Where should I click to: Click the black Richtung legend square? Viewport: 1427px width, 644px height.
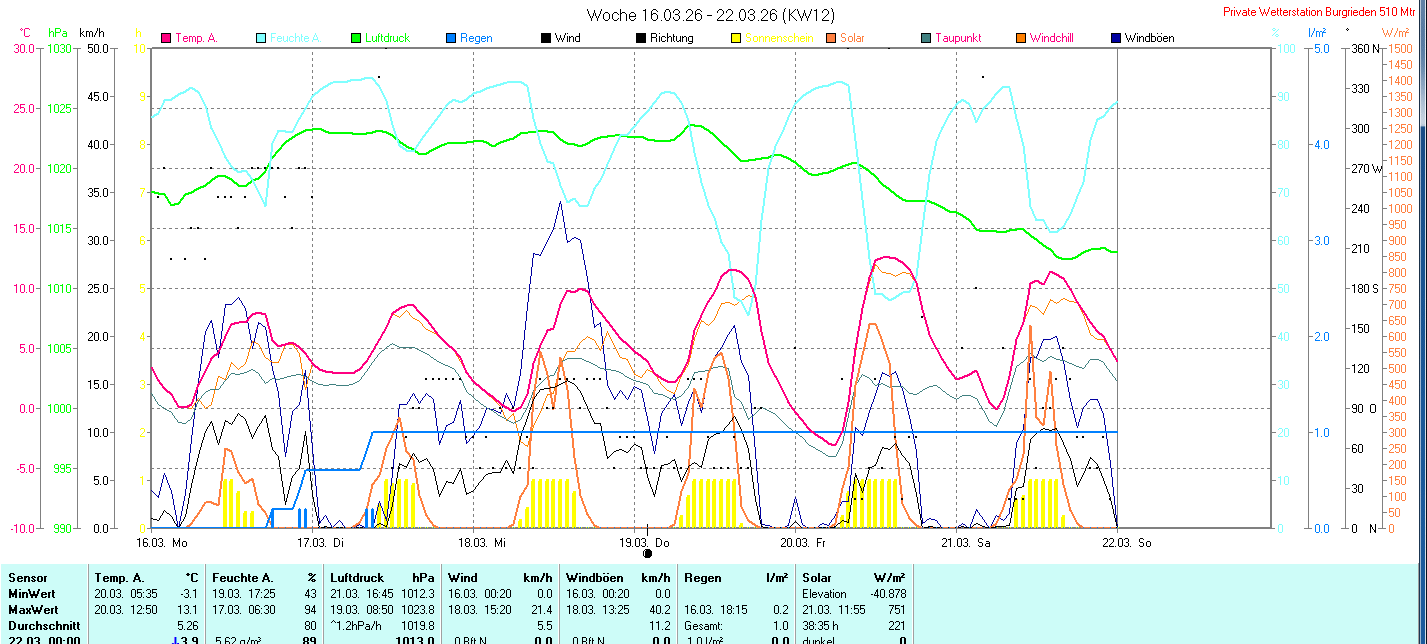click(641, 38)
